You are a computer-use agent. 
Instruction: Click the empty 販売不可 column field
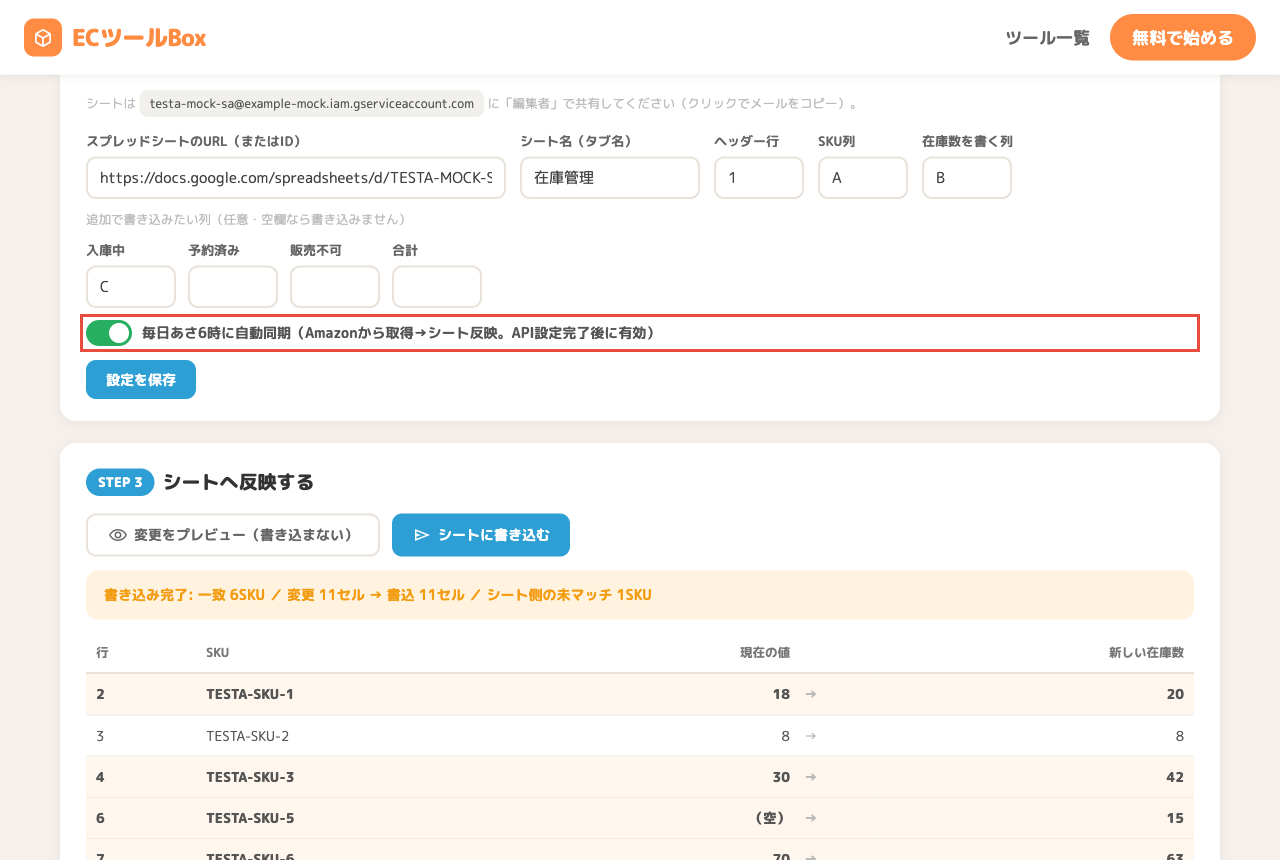click(335, 287)
